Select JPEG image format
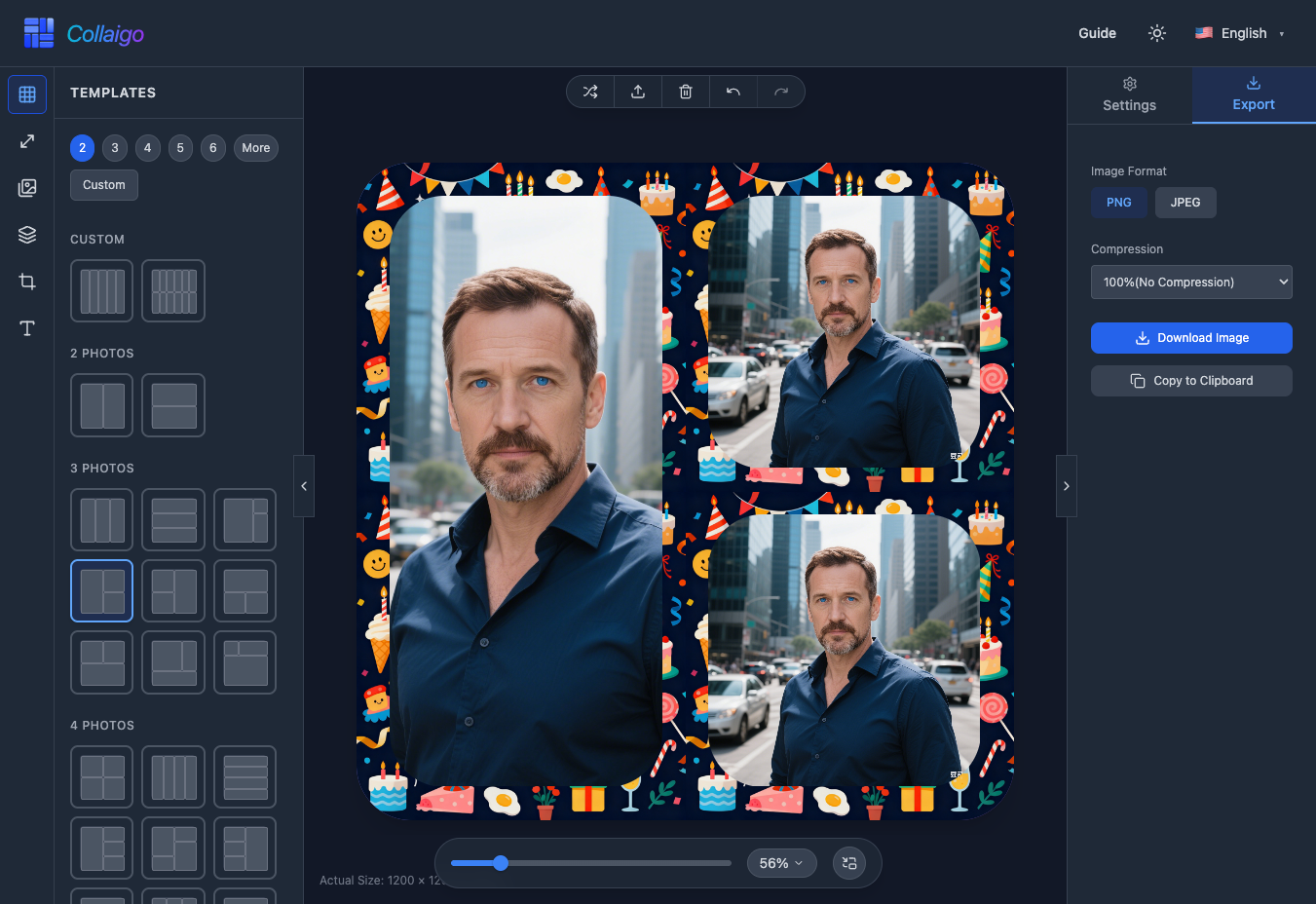Image resolution: width=1316 pixels, height=904 pixels. coord(1185,203)
